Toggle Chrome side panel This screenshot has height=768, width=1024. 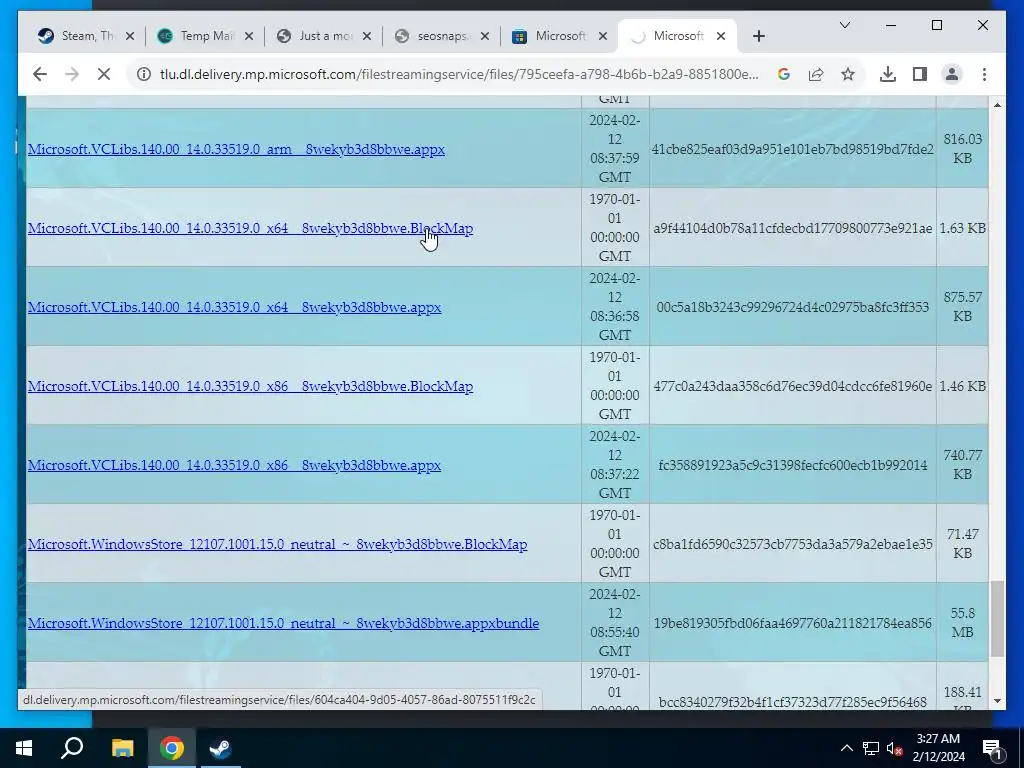(920, 74)
